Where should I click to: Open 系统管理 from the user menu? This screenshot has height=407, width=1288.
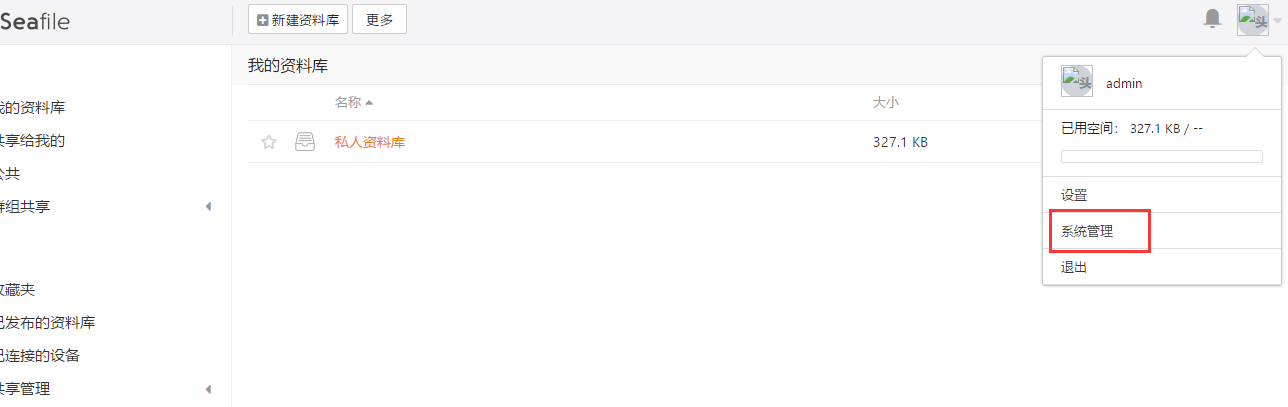click(x=1087, y=231)
